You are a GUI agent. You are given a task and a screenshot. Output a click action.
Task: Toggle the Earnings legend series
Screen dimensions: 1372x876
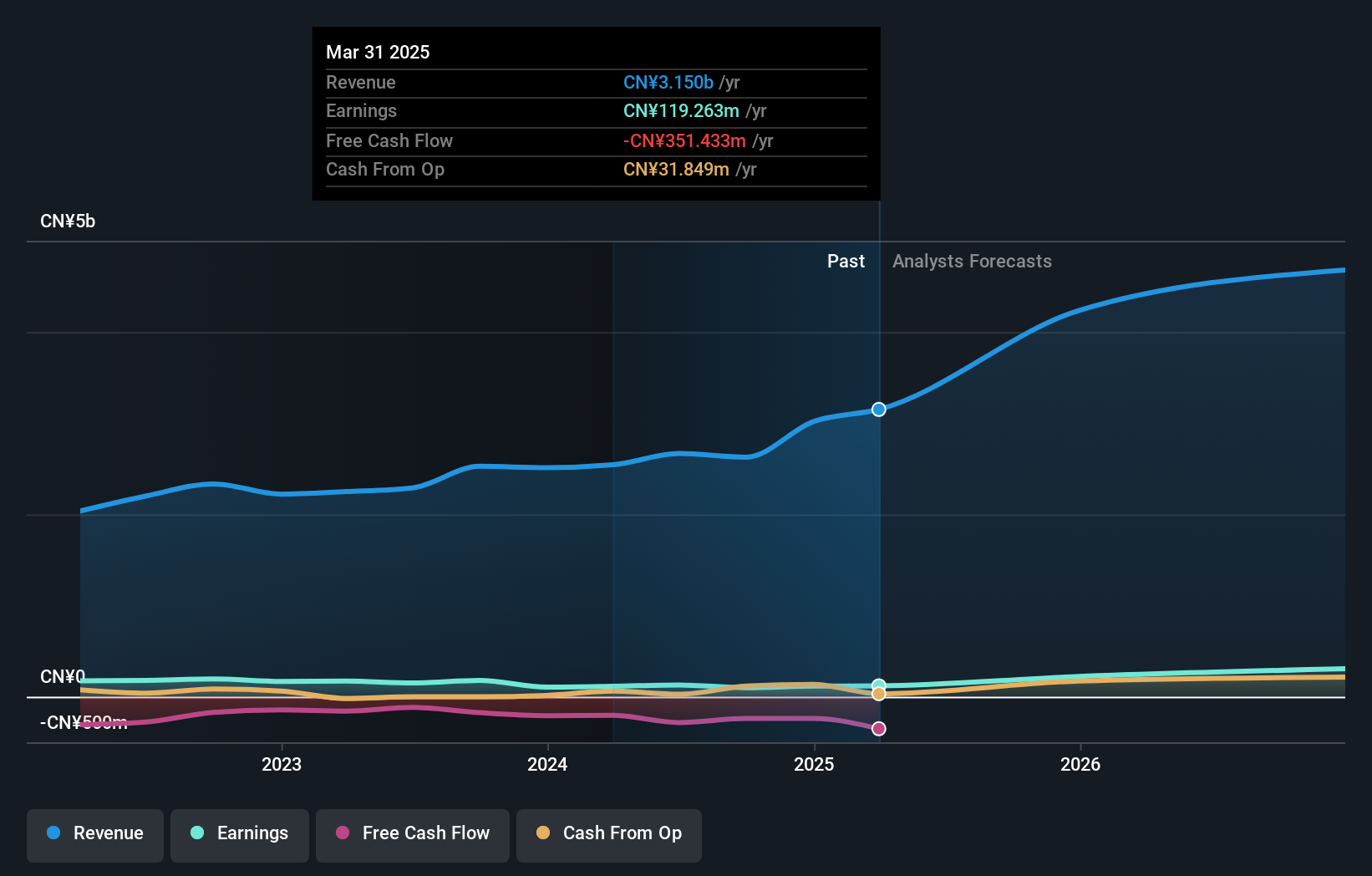coord(240,835)
